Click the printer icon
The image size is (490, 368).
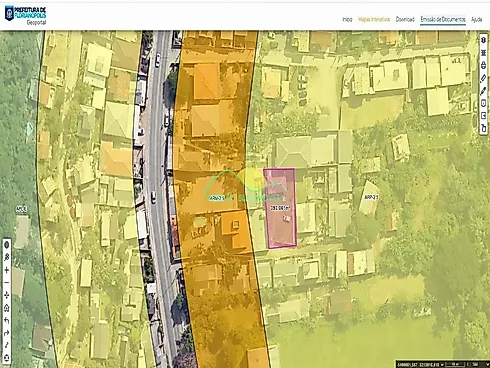[x=483, y=65]
